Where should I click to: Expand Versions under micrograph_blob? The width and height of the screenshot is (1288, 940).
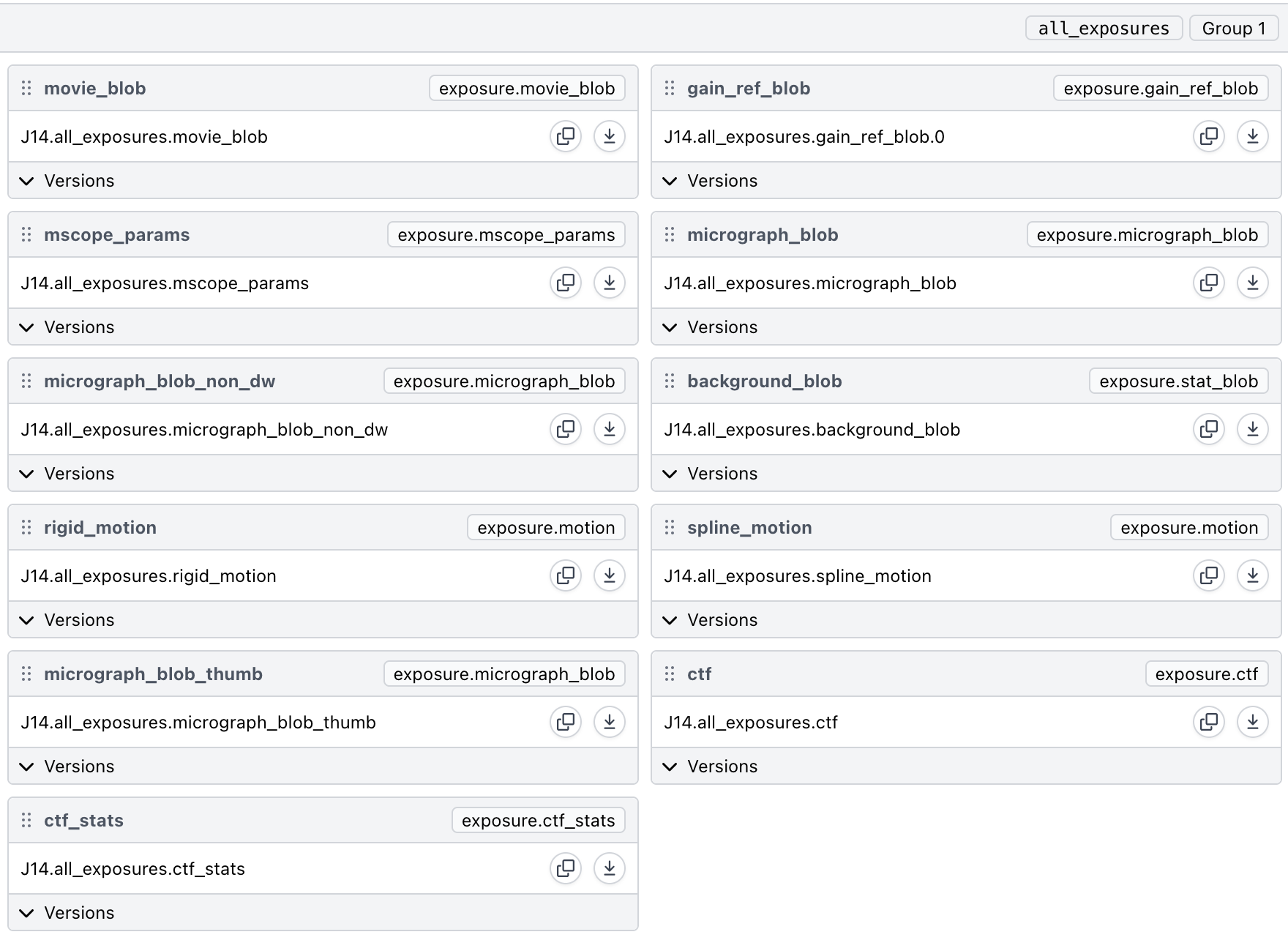(711, 327)
